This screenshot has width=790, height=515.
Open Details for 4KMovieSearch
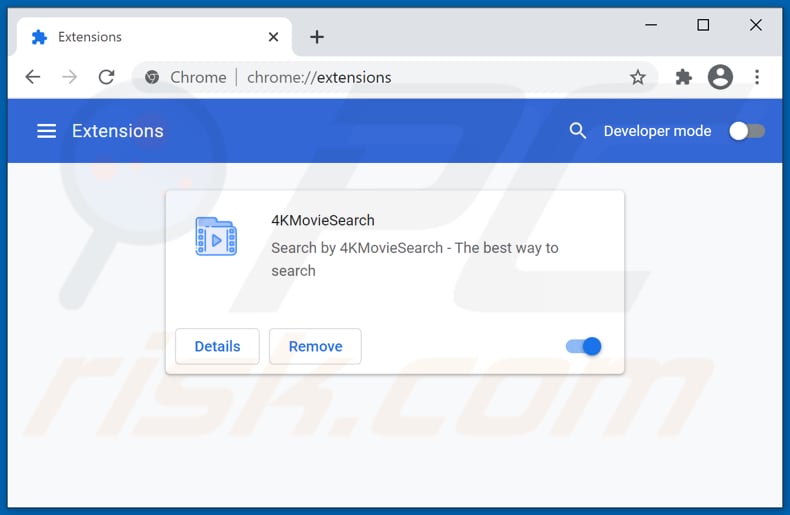217,346
